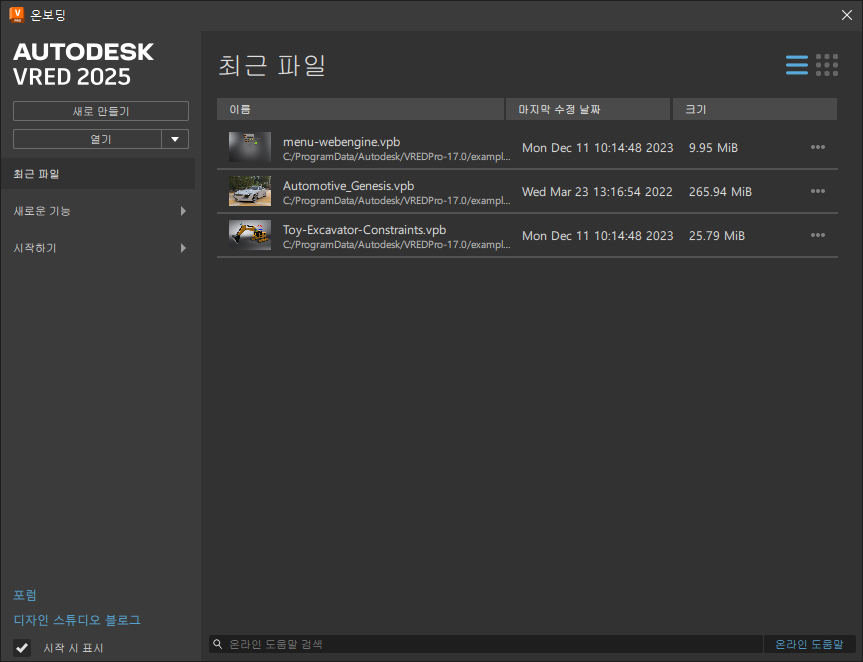The width and height of the screenshot is (863, 662).
Task: Close the onboarding window
Action: [846, 15]
